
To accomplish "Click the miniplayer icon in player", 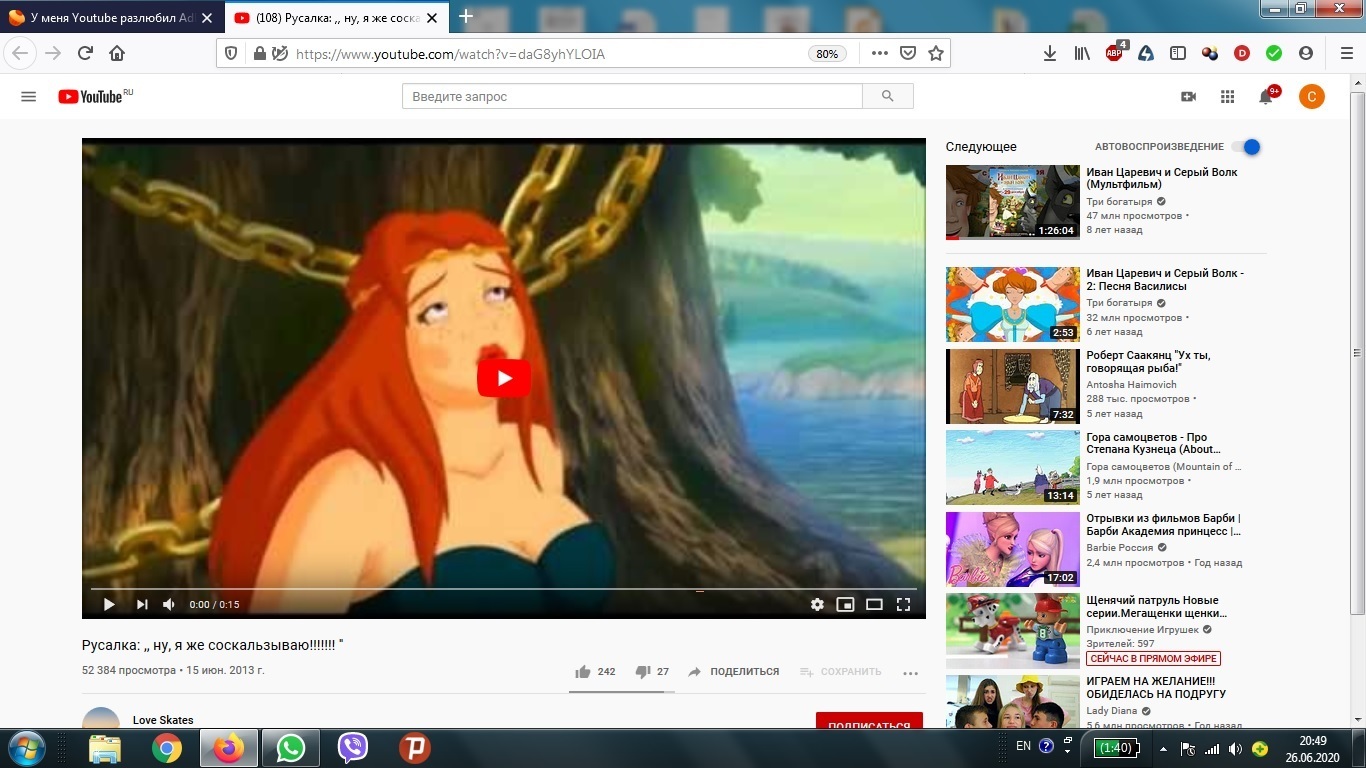I will tap(845, 604).
